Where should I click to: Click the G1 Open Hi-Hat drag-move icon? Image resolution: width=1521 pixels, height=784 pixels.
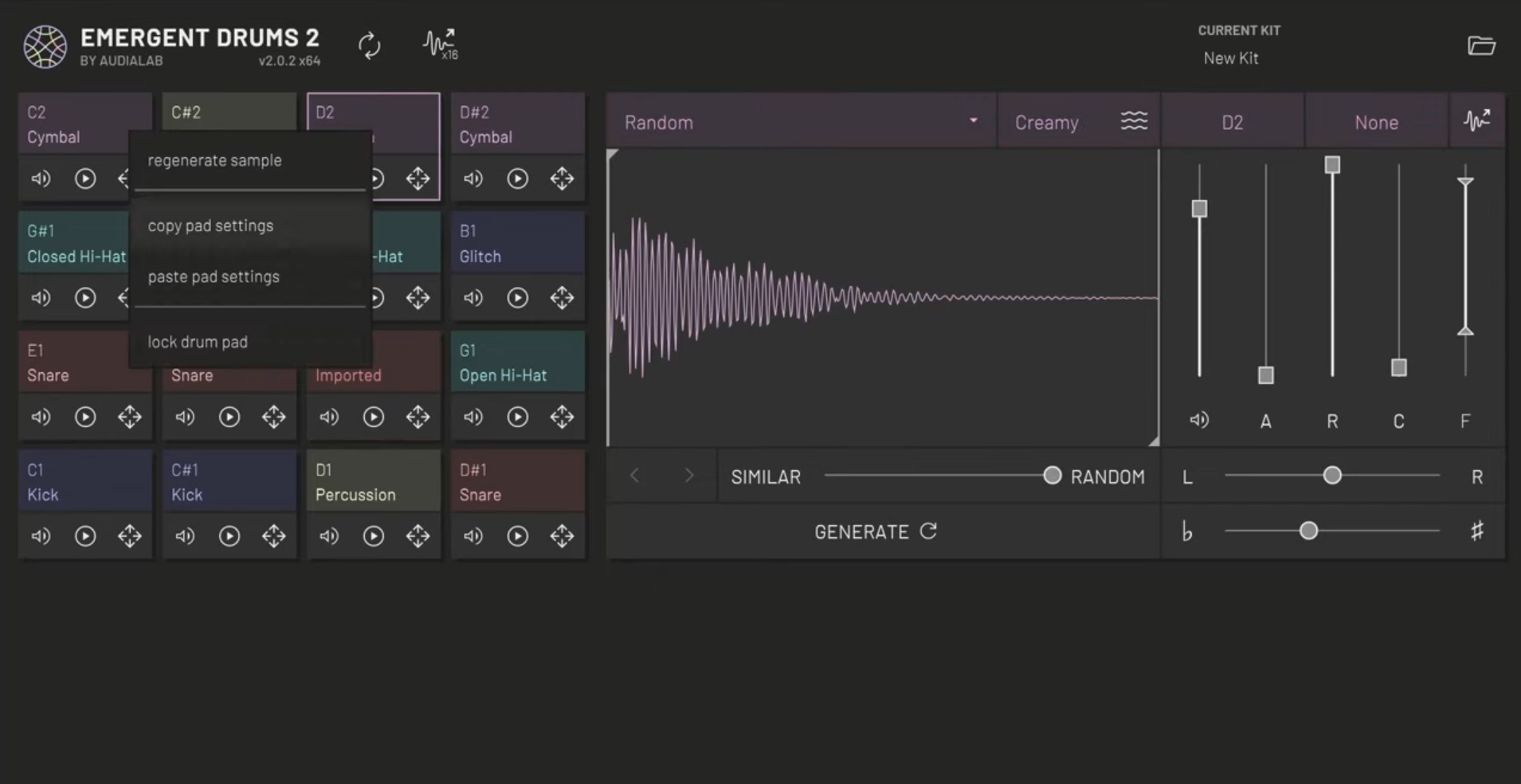coord(562,417)
